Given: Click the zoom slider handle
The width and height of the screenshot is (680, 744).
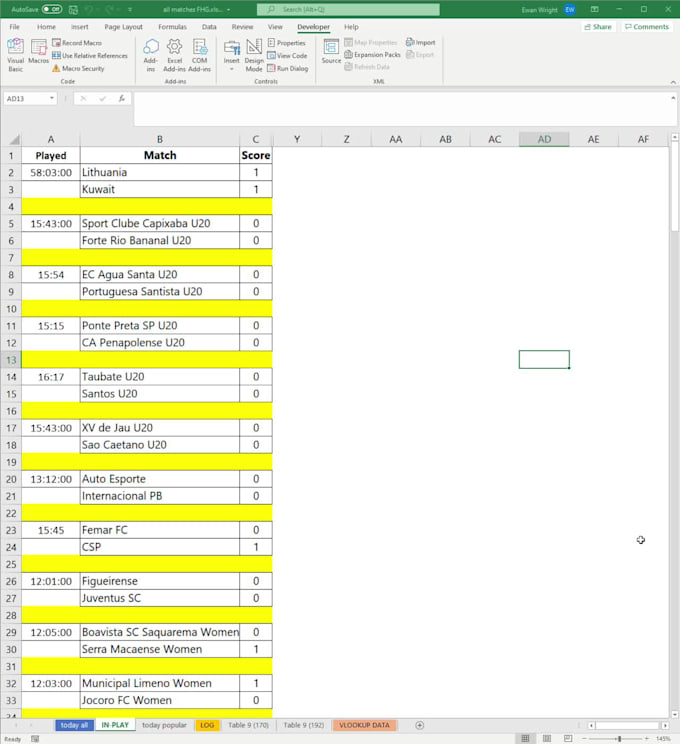Looking at the screenshot, I should [x=619, y=739].
